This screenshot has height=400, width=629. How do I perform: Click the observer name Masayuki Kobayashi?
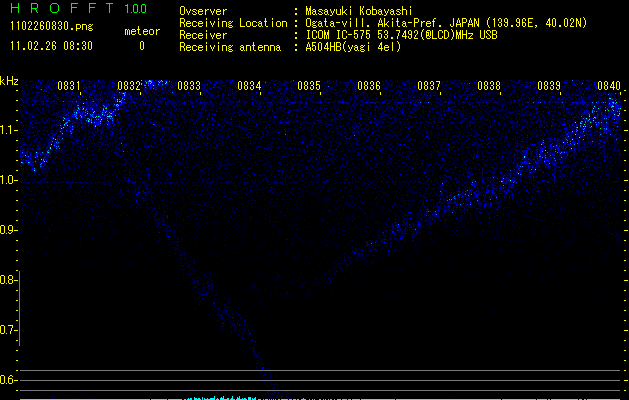(359, 11)
